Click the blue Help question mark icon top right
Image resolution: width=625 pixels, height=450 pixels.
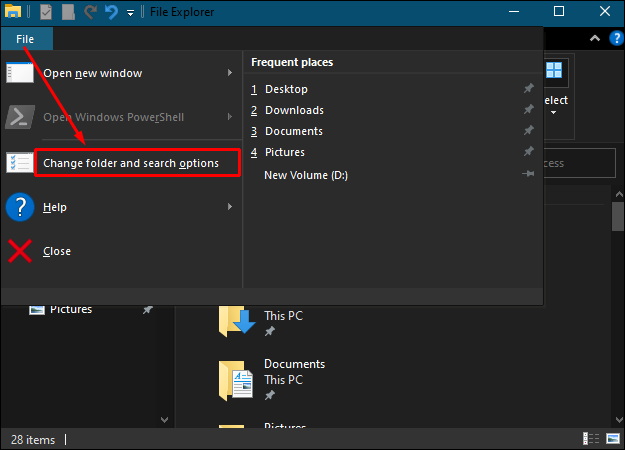616,38
